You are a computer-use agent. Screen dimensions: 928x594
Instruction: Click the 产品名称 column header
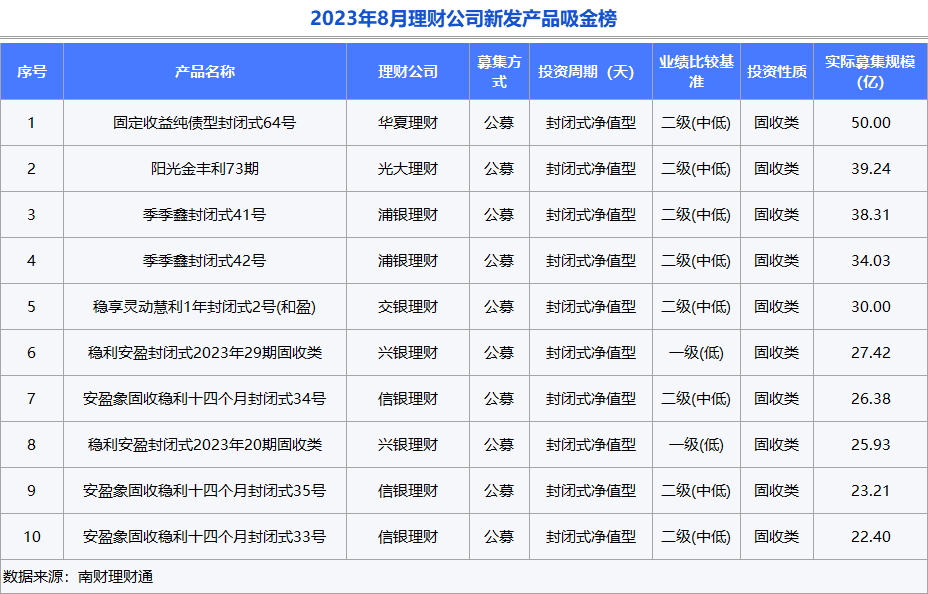tap(205, 72)
